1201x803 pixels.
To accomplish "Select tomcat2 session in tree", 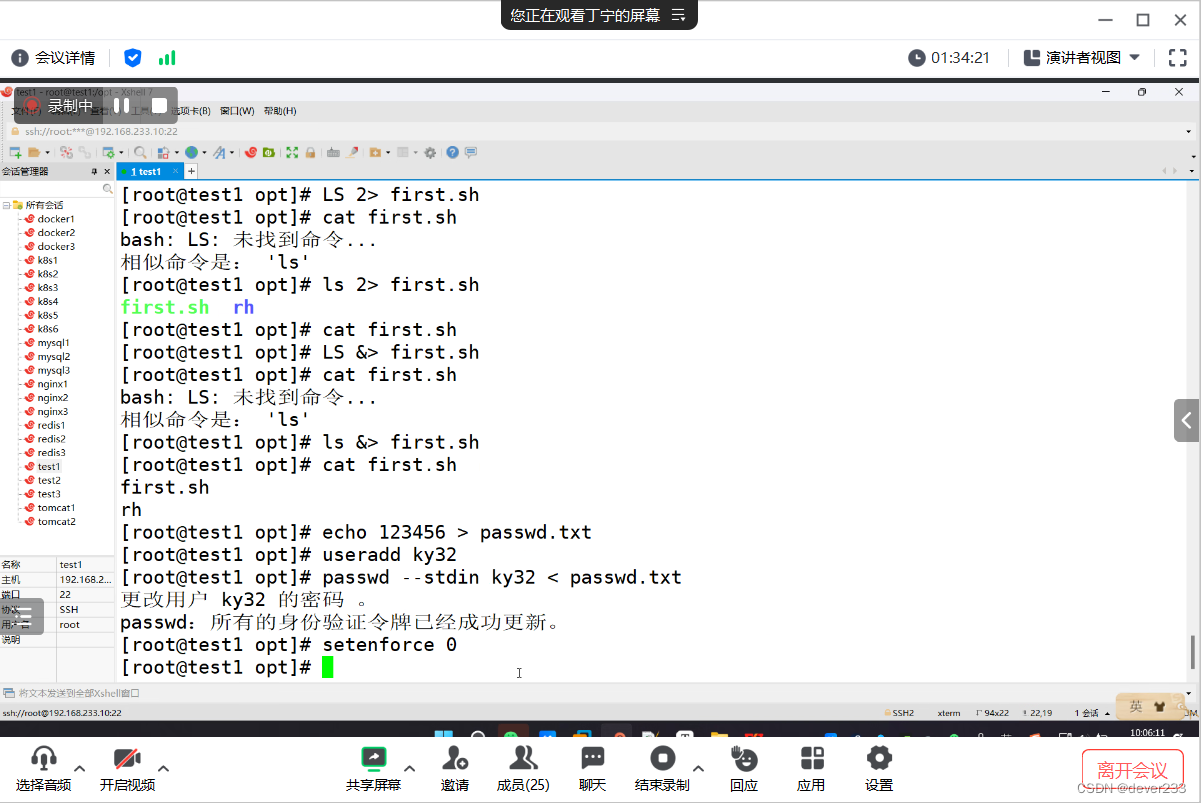I will [57, 522].
